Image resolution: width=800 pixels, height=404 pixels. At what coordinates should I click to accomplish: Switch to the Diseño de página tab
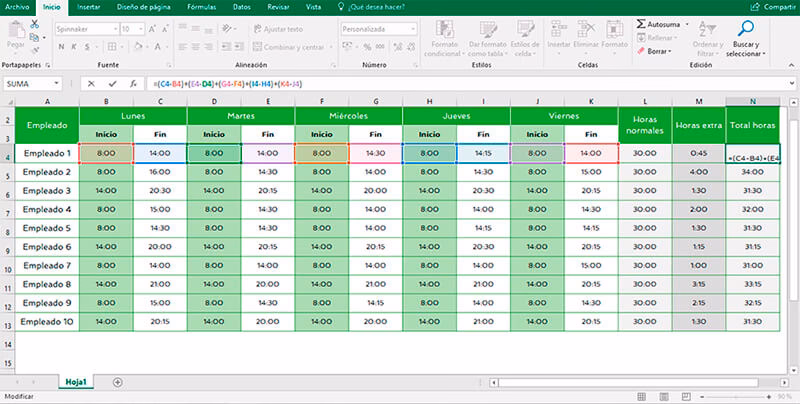pyautogui.click(x=144, y=7)
